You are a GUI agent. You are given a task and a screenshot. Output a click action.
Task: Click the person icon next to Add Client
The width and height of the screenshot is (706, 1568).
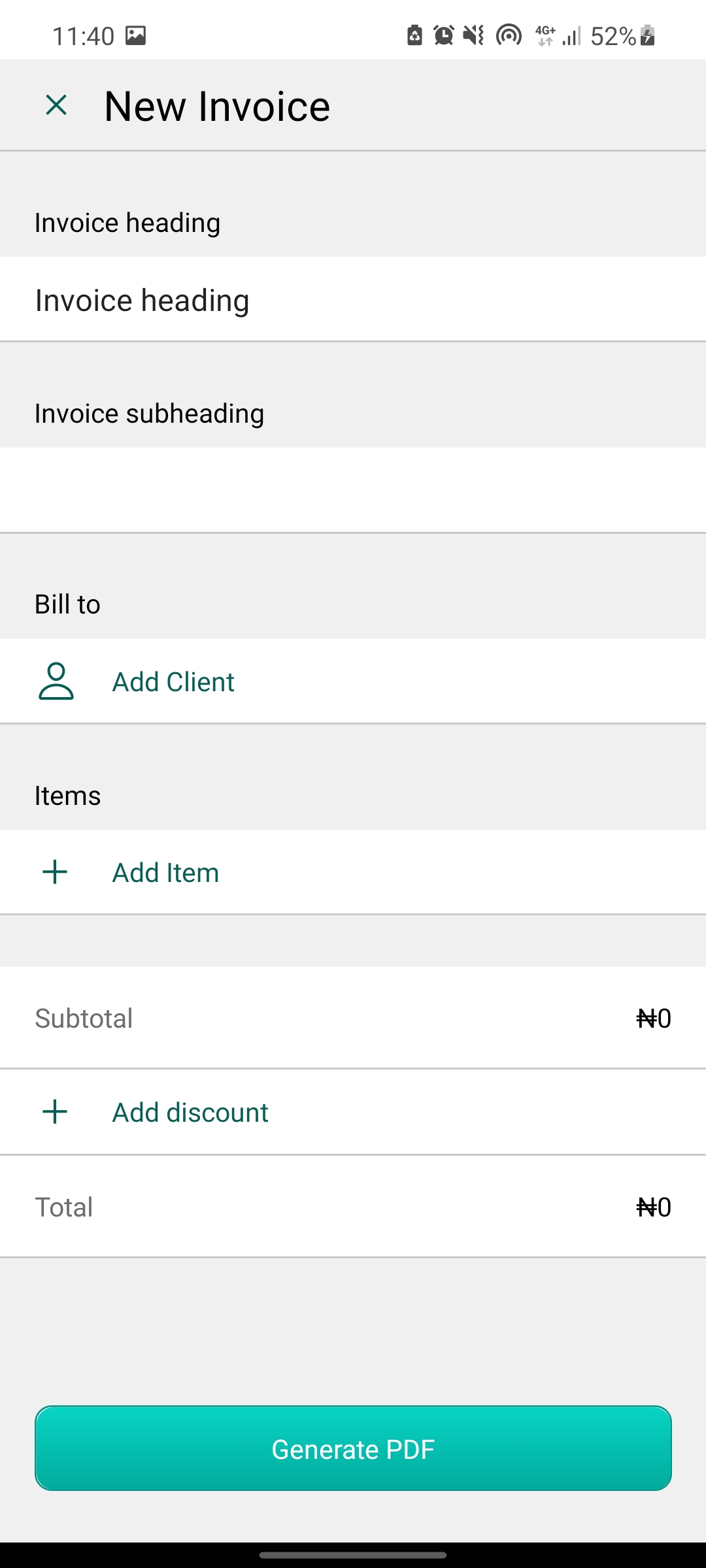coord(56,681)
